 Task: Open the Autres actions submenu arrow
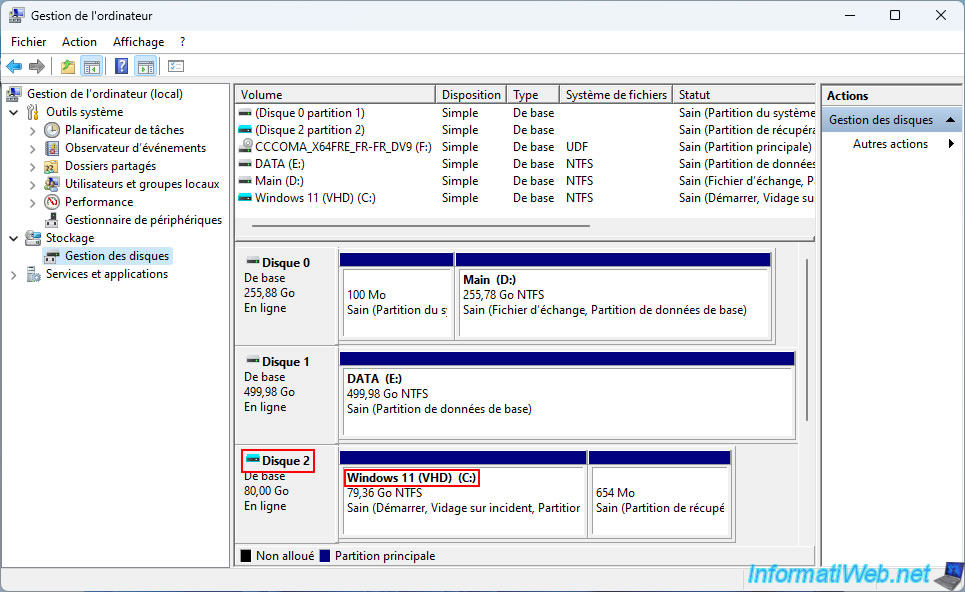[x=951, y=144]
